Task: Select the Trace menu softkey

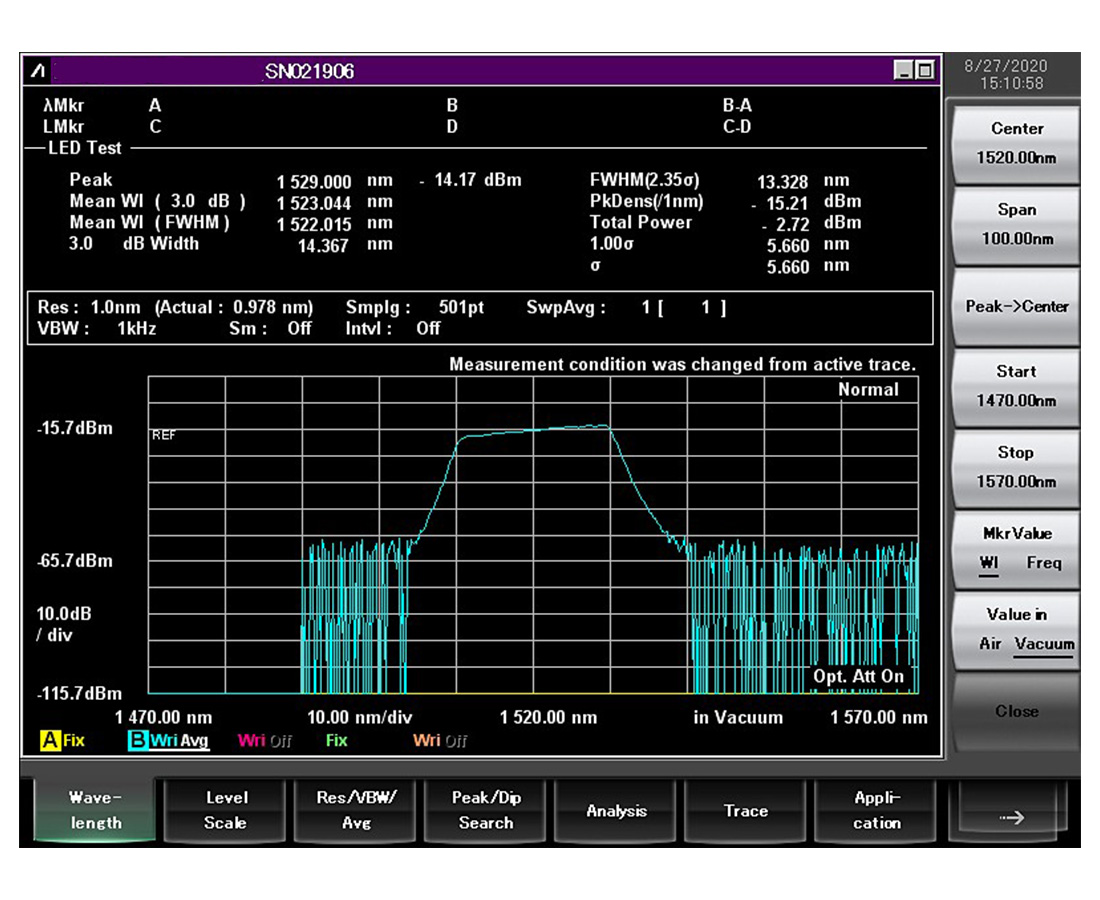Action: [x=746, y=811]
